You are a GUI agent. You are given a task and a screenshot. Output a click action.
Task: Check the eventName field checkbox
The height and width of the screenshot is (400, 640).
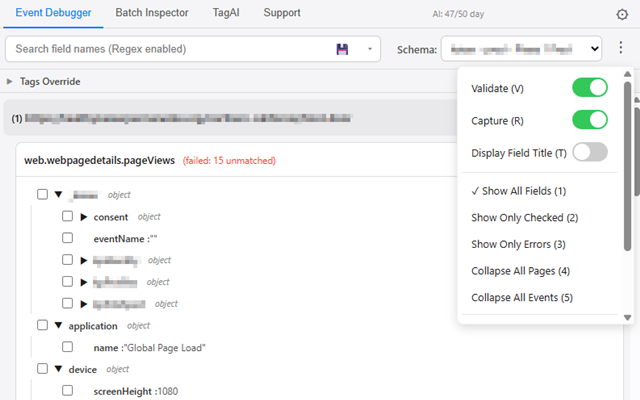[x=67, y=238]
